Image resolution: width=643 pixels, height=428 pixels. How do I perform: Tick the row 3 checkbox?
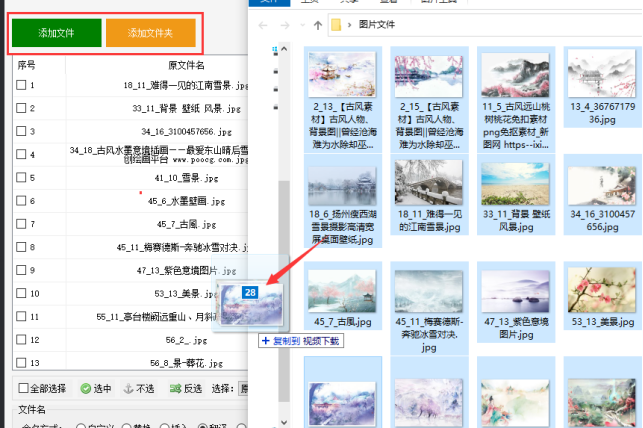[x=21, y=131]
